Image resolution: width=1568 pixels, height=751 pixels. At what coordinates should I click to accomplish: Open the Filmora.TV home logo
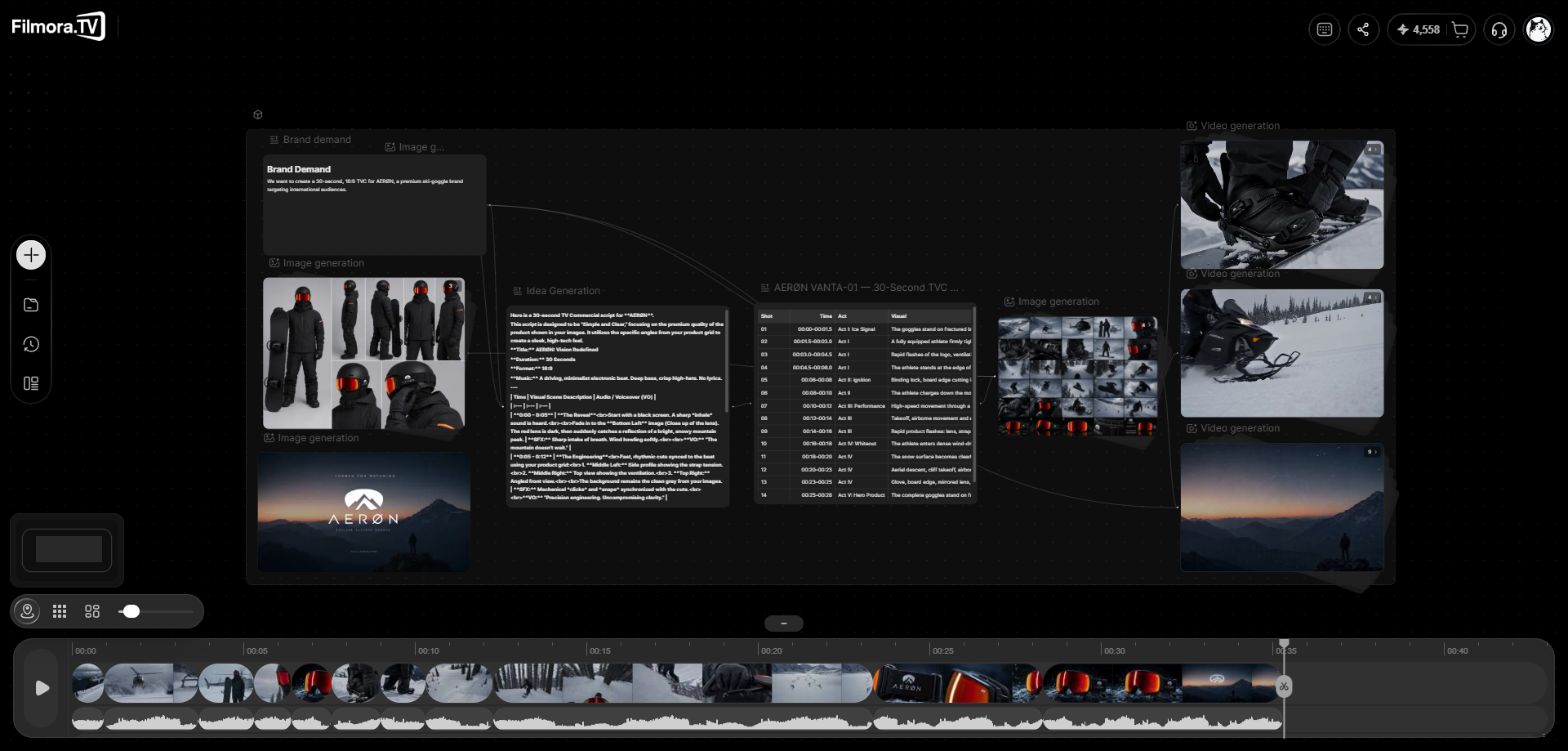tap(58, 26)
